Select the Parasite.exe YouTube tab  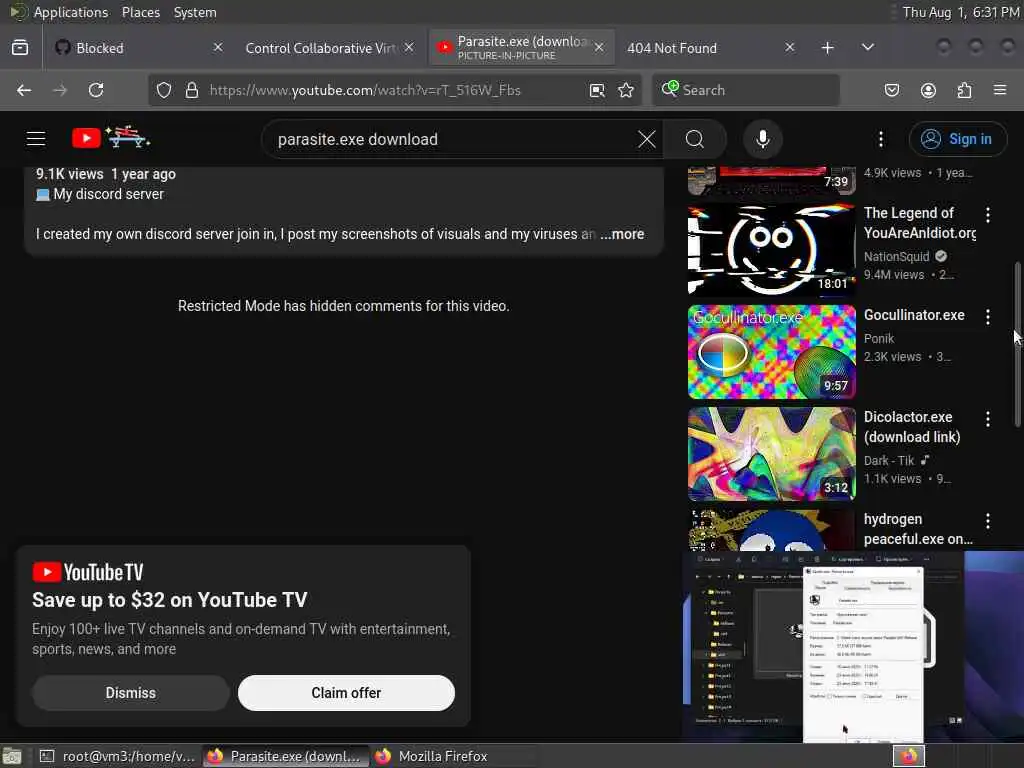tap(521, 48)
